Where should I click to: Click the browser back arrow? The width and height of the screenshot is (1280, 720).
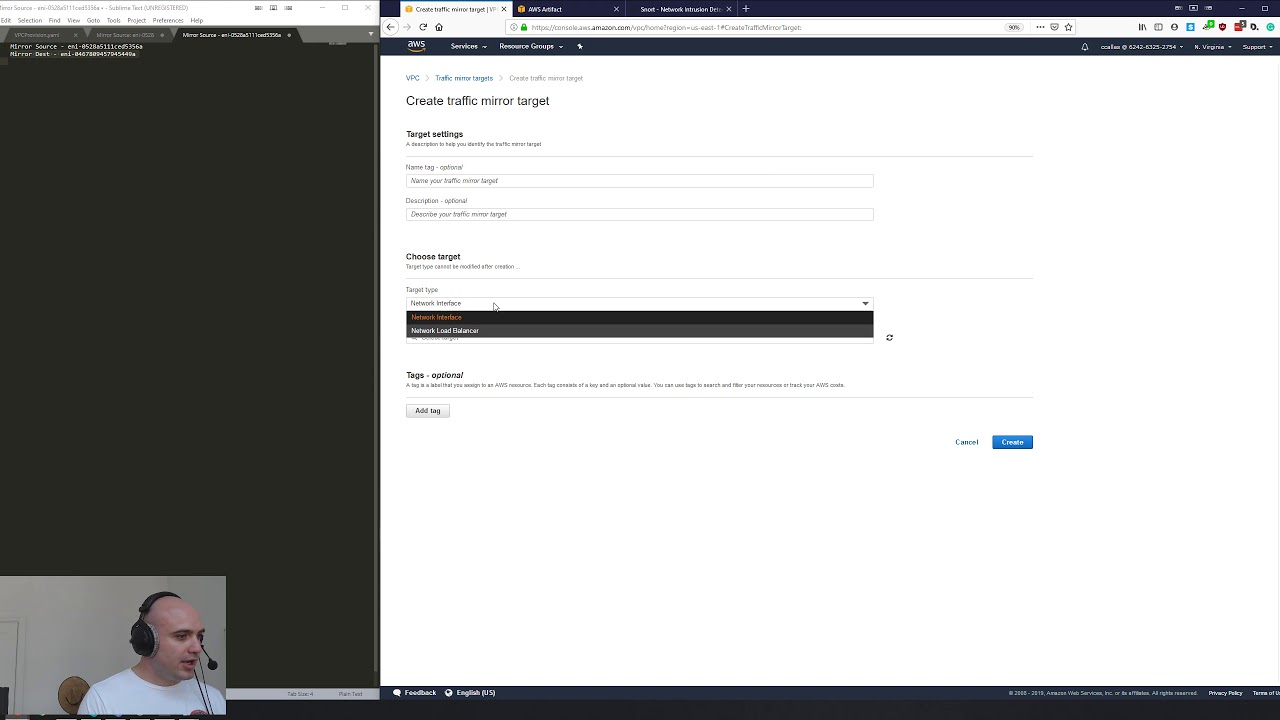pyautogui.click(x=390, y=27)
